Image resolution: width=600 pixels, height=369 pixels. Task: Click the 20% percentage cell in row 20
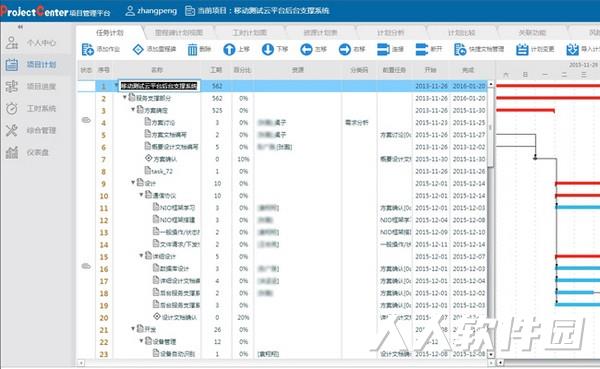(243, 317)
